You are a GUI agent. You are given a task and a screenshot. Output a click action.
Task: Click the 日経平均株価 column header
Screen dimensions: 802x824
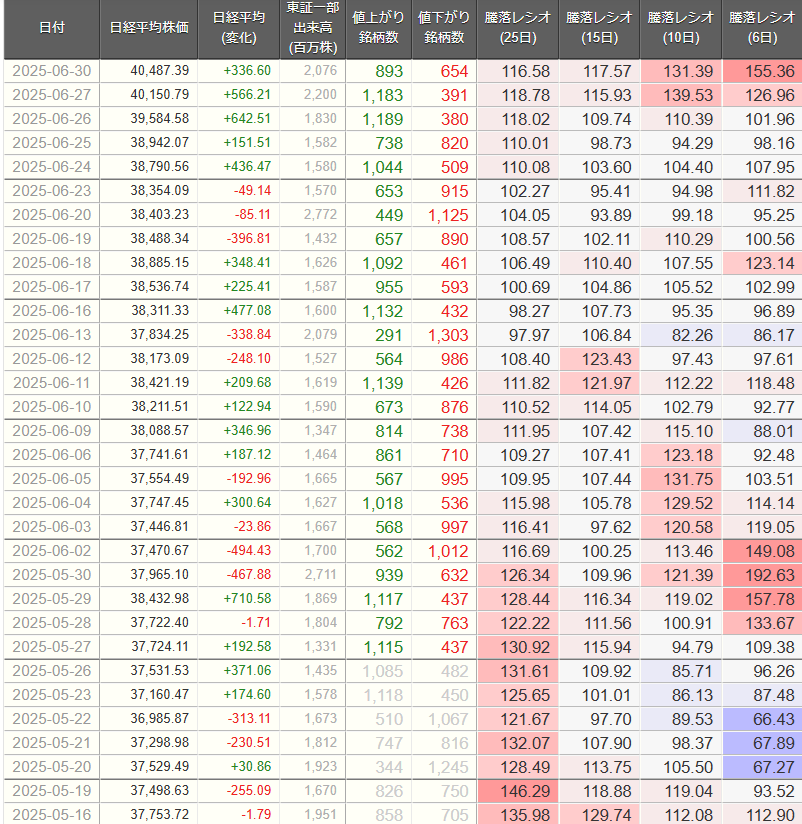149,29
